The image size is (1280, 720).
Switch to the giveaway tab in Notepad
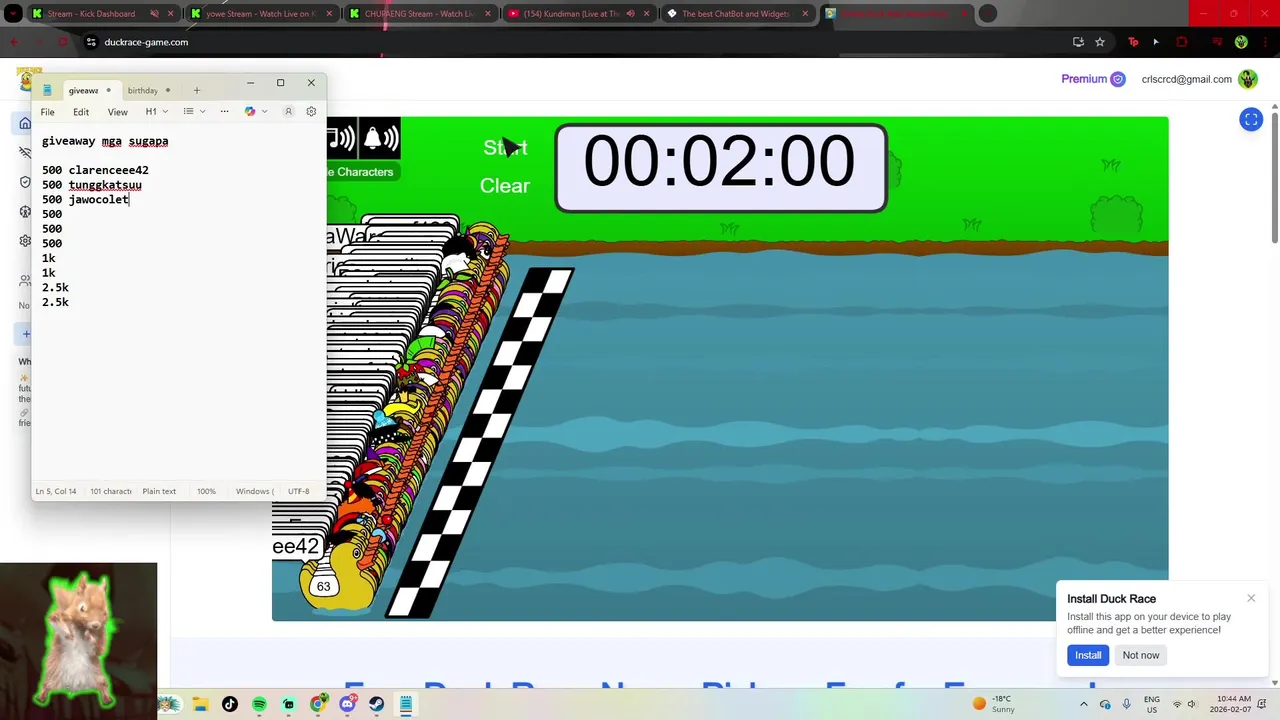pos(89,90)
